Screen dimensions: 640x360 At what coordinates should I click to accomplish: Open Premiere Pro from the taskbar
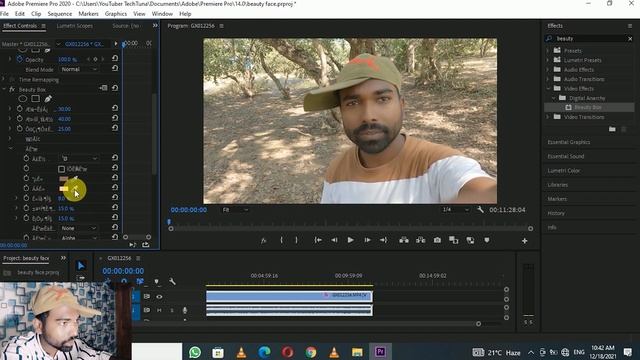[380, 351]
